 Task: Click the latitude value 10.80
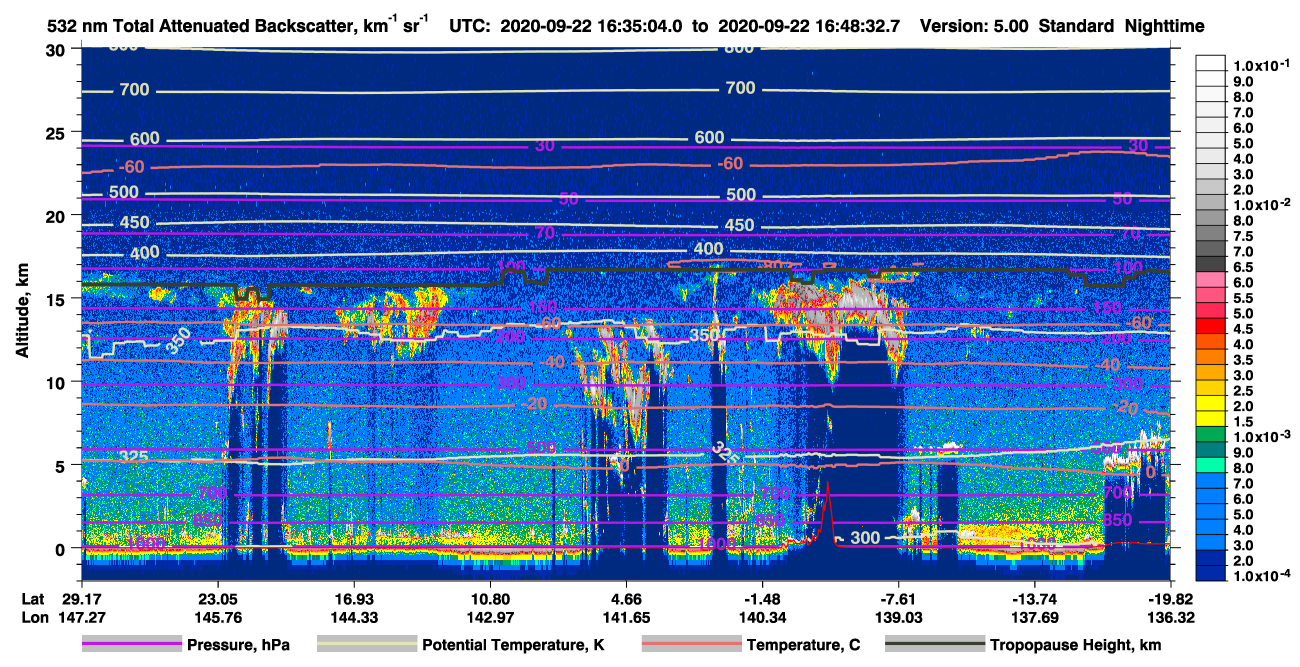coord(489,600)
